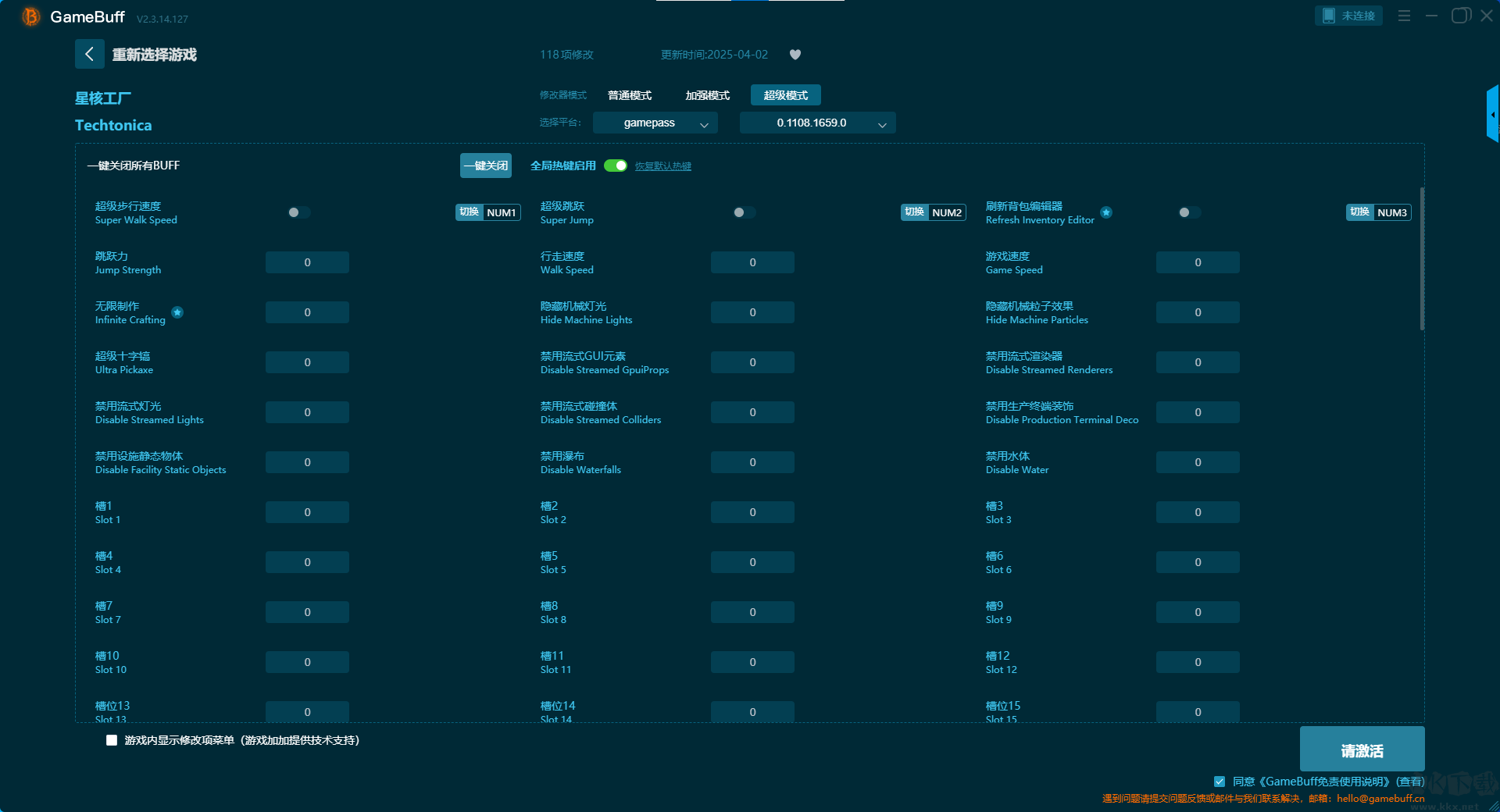This screenshot has width=1500, height=812.
Task: Toggle Super Jump switch
Action: [744, 212]
